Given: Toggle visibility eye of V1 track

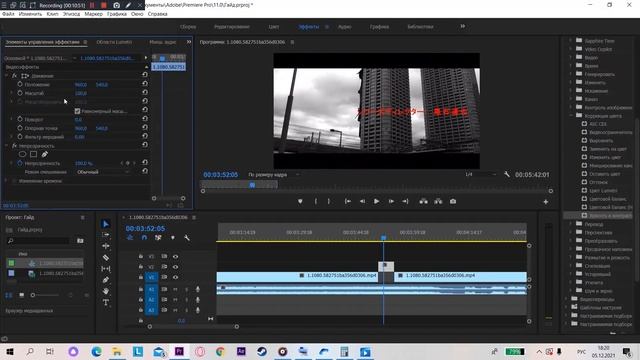Looking at the screenshot, I should coord(176,277).
